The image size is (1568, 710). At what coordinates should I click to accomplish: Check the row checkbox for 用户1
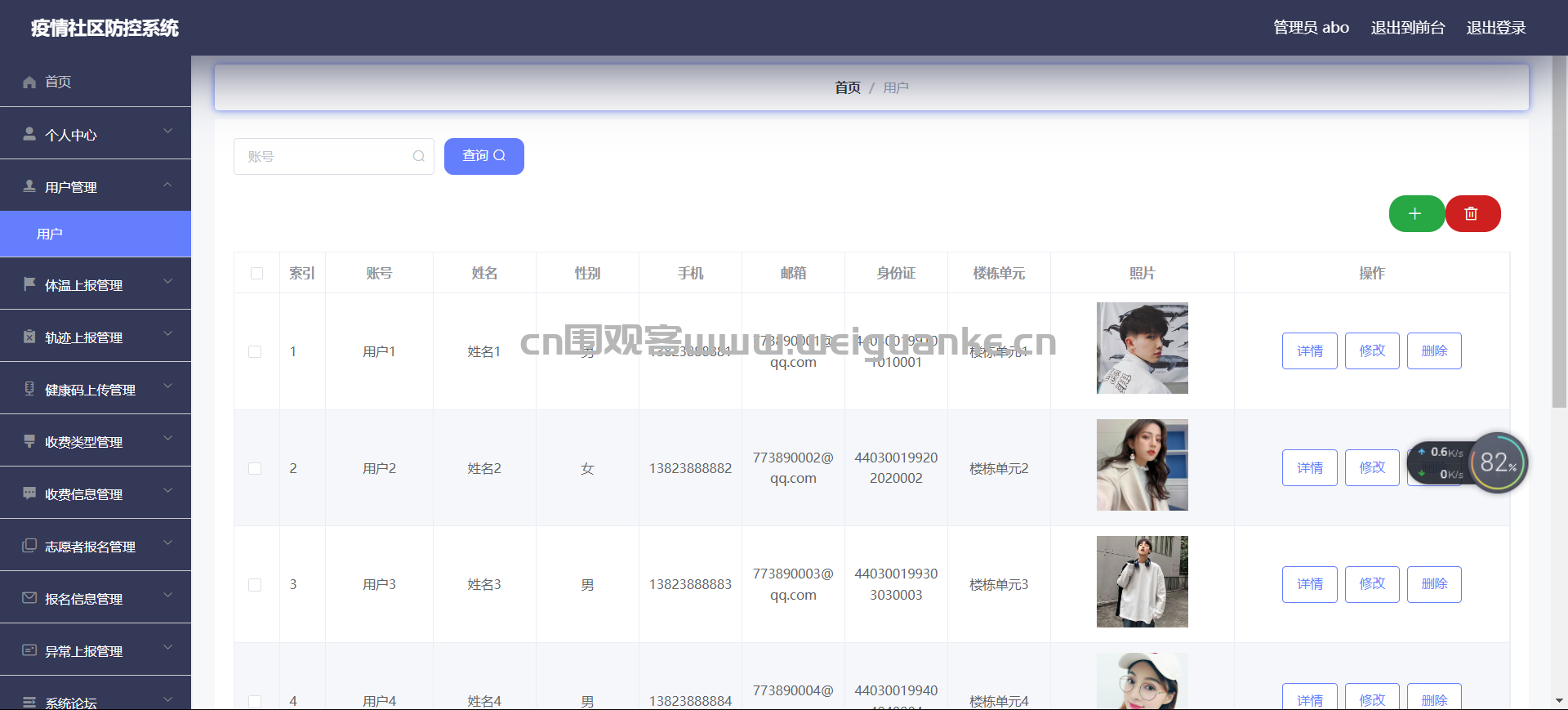255,351
